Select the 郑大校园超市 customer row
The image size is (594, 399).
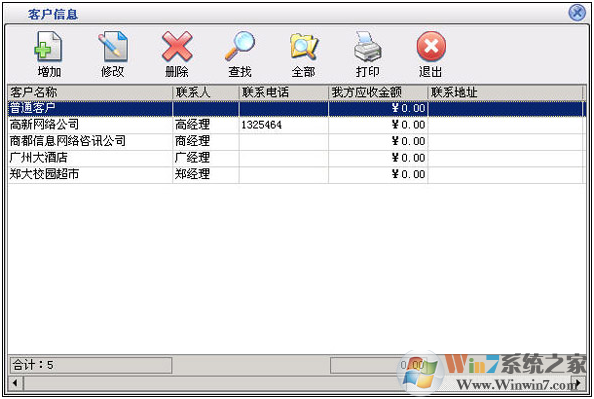(x=297, y=174)
